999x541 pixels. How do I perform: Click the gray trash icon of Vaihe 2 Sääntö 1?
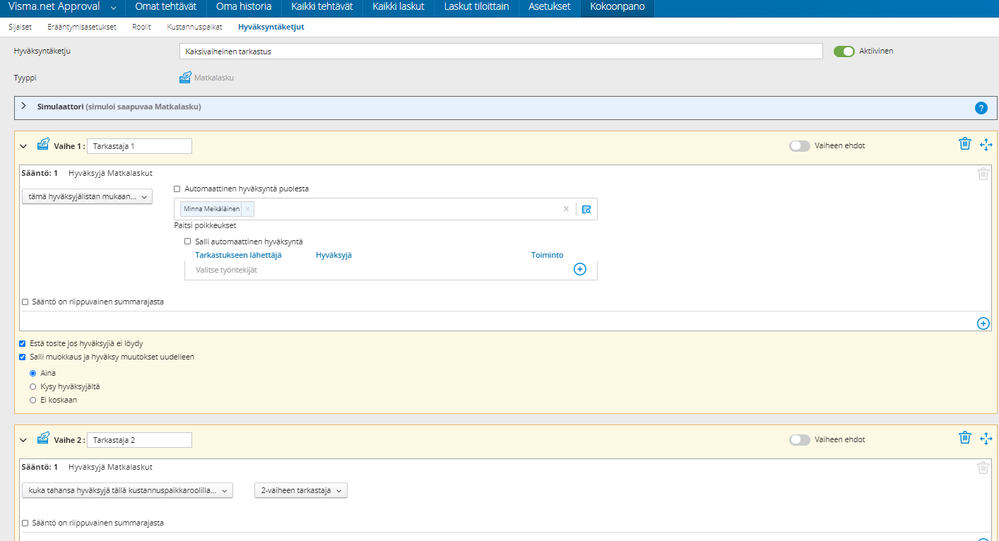[x=982, y=468]
